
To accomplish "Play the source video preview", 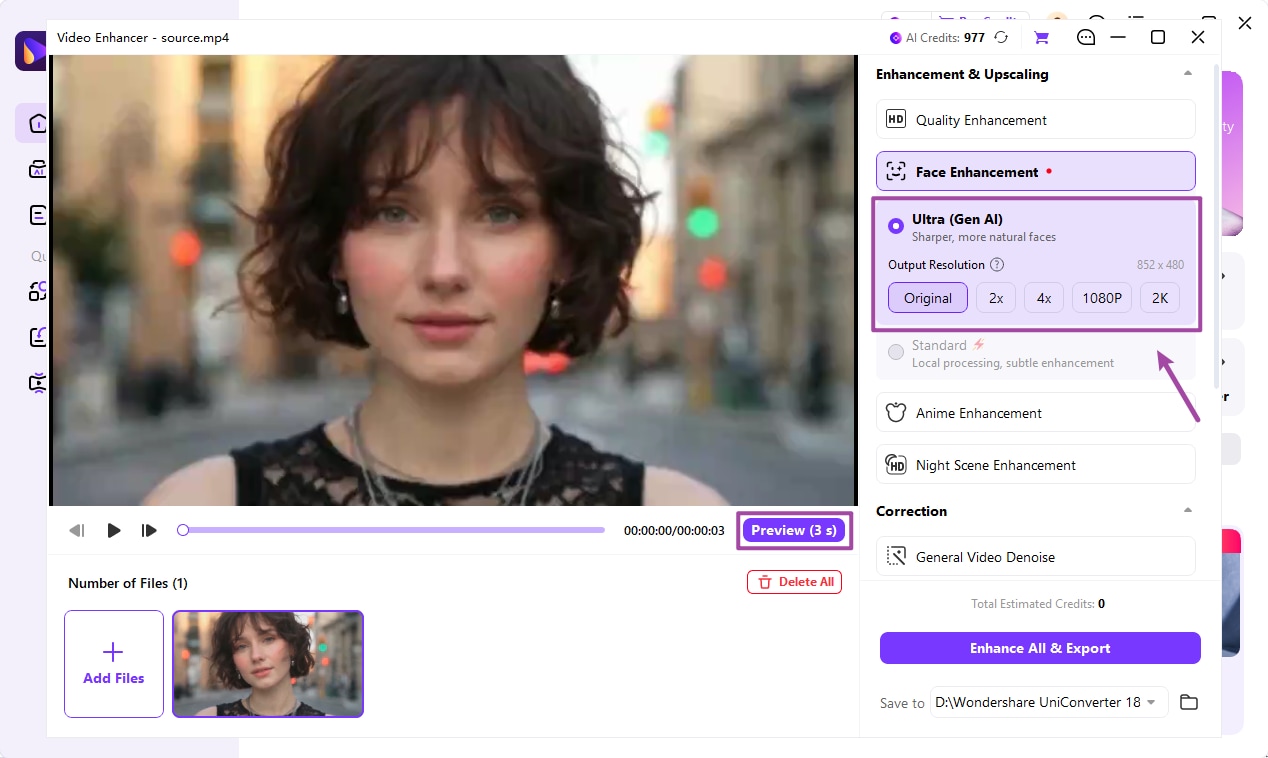I will pos(114,530).
